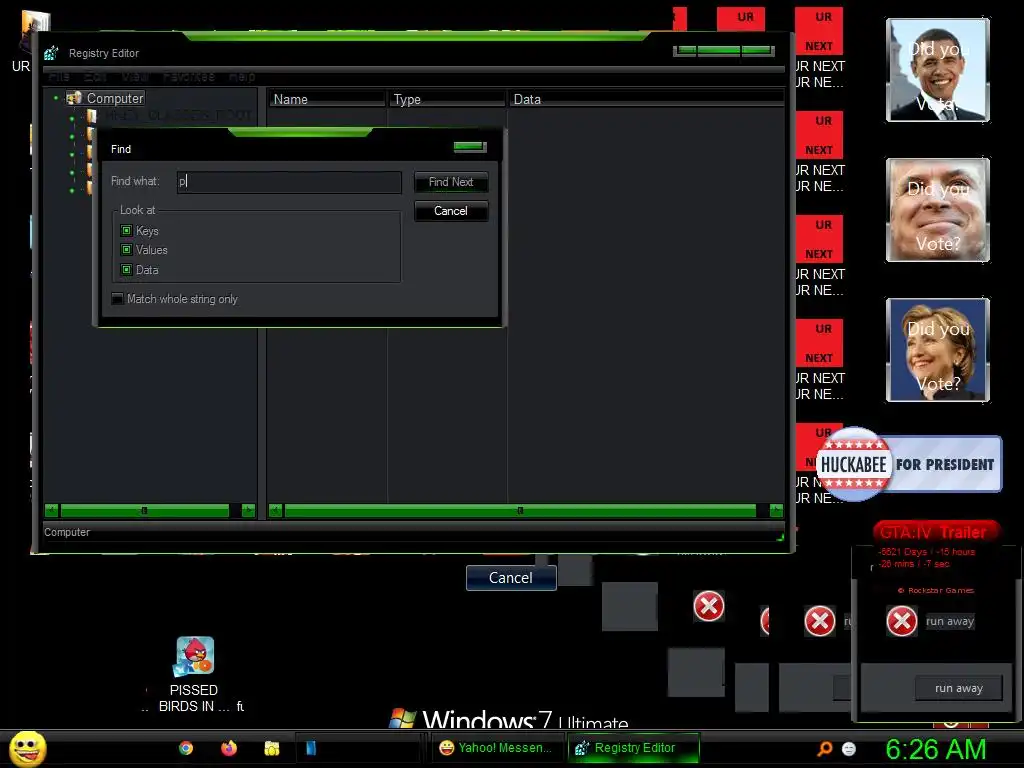Click the values pane horizontal scrollbar thumb

tap(520, 511)
